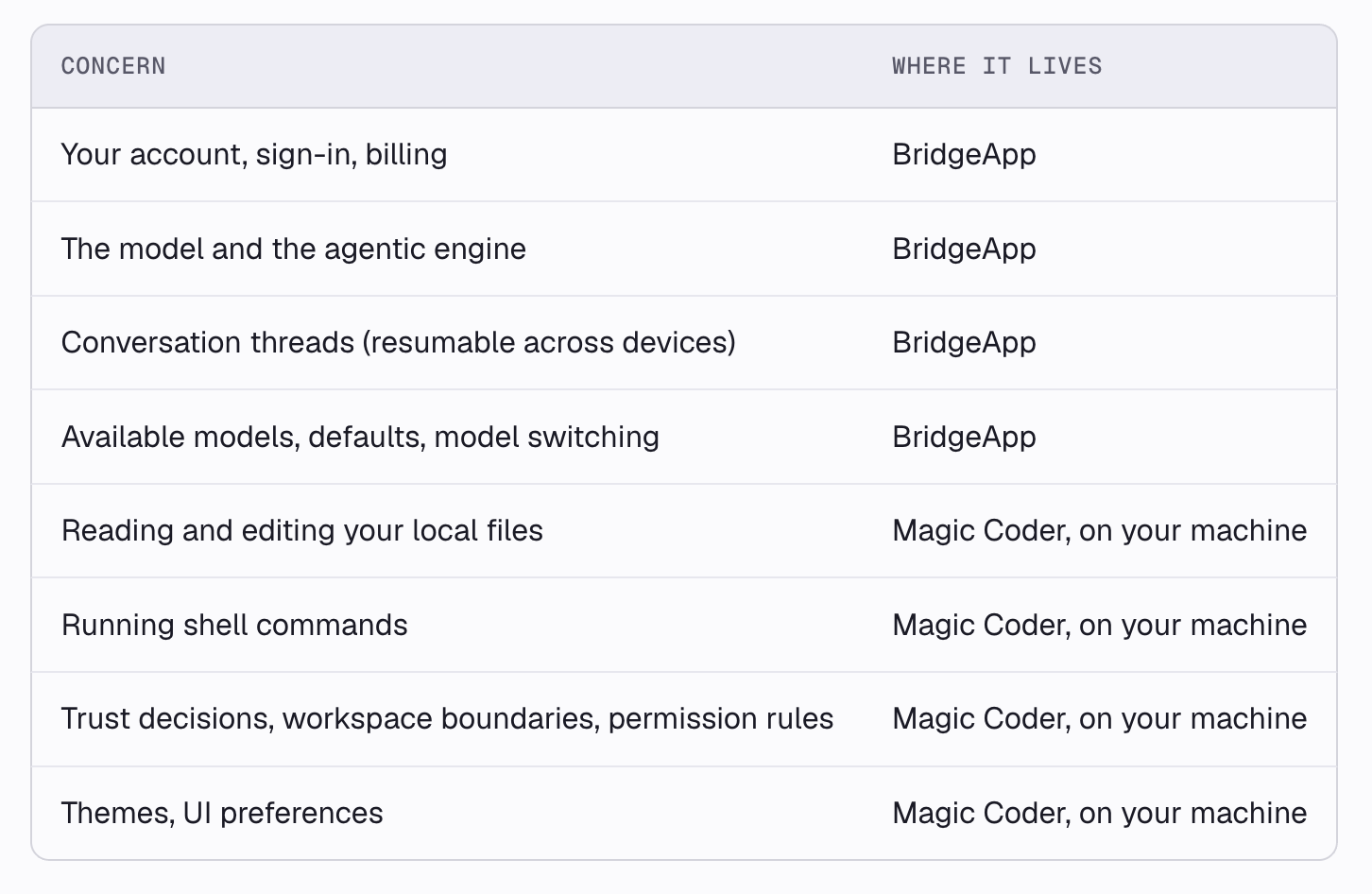Click 'Conversation threads (resumable across devices)' text

point(399,342)
